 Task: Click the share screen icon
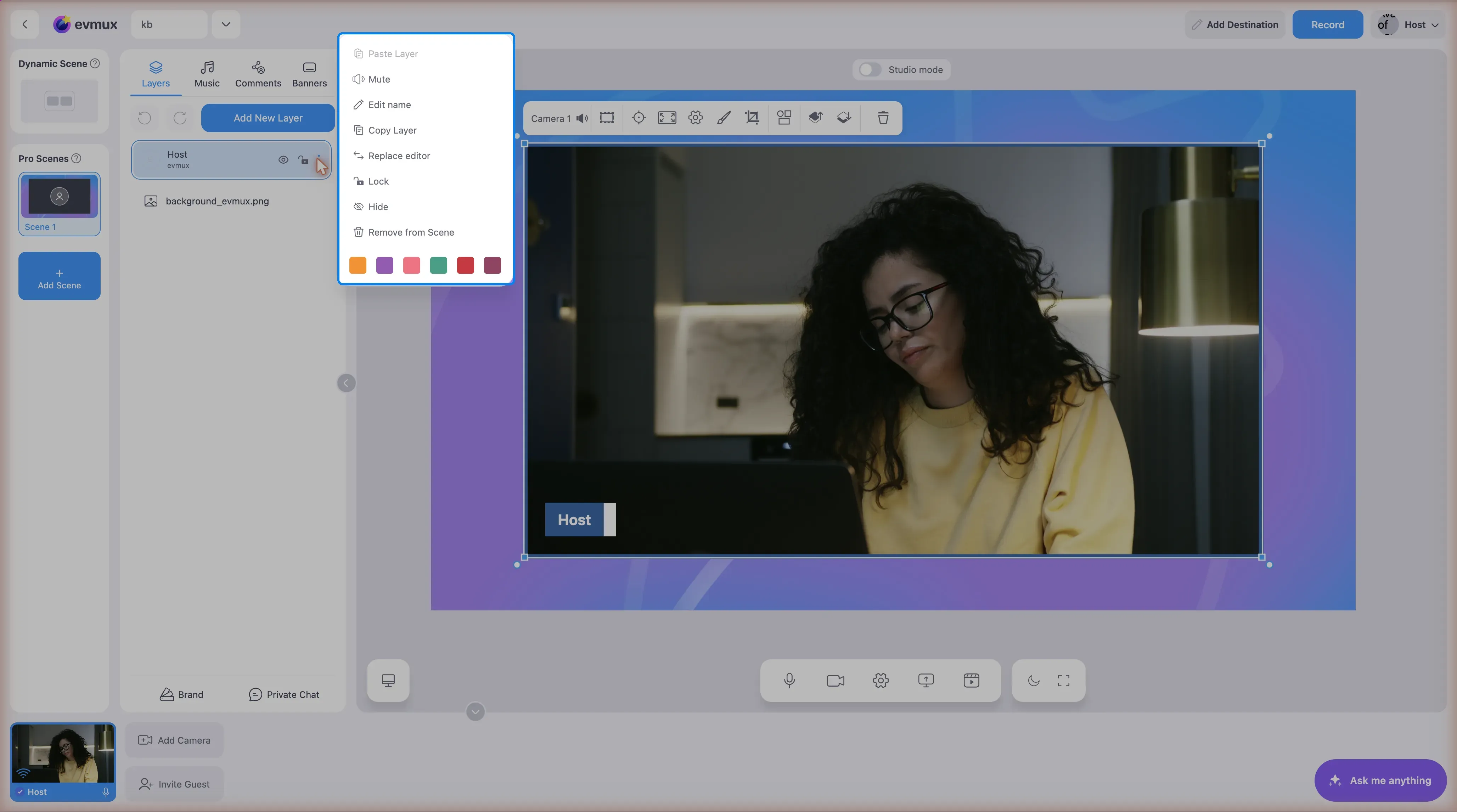[926, 680]
